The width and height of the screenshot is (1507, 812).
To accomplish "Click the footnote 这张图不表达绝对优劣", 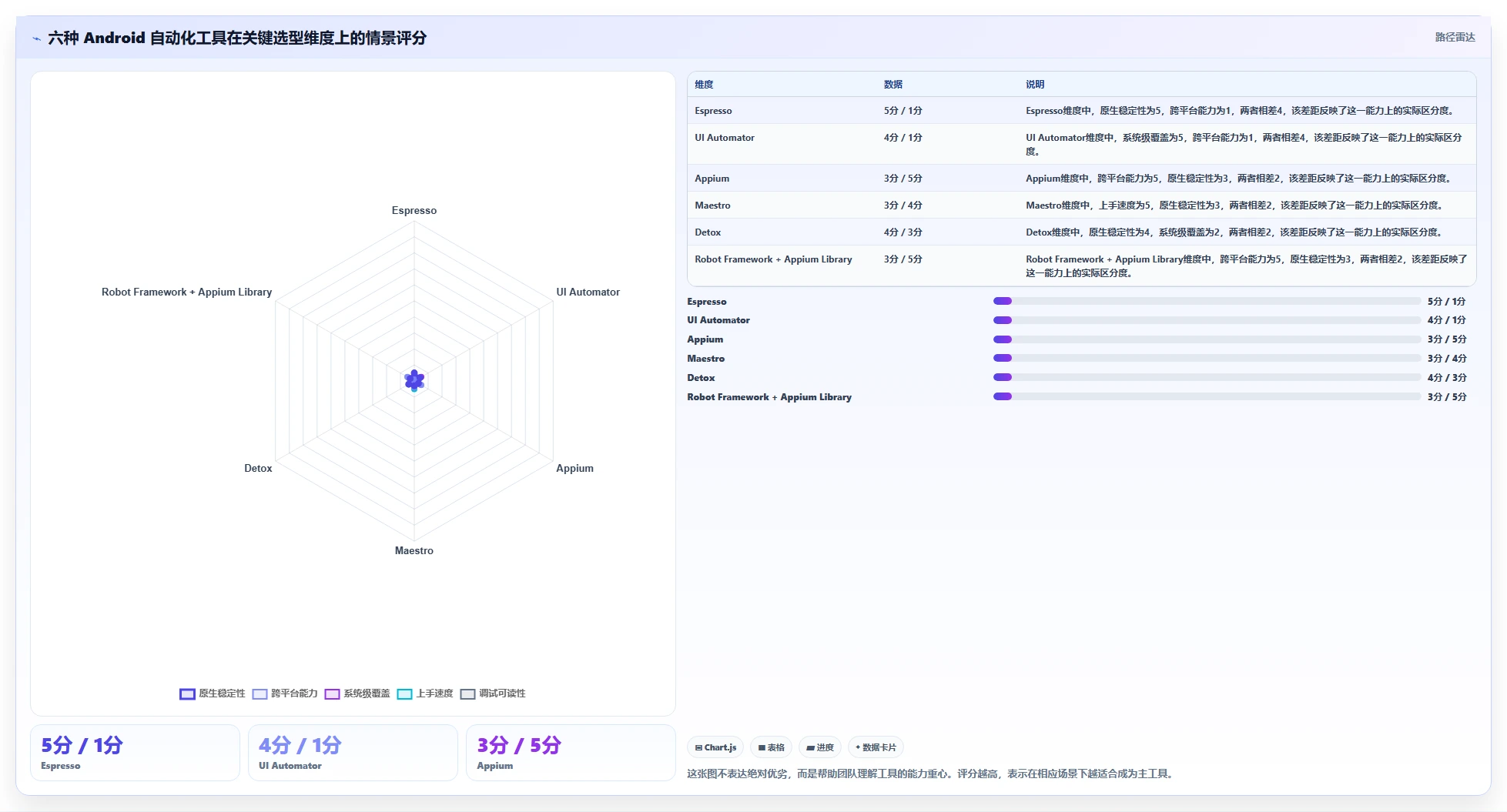I will pos(932,774).
